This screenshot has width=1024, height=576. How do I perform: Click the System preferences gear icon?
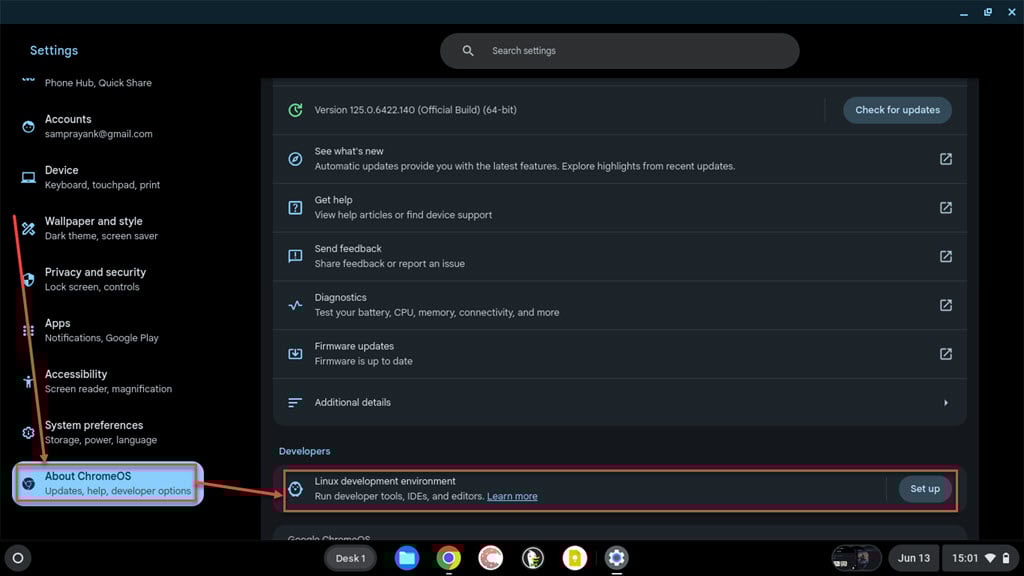coord(28,432)
